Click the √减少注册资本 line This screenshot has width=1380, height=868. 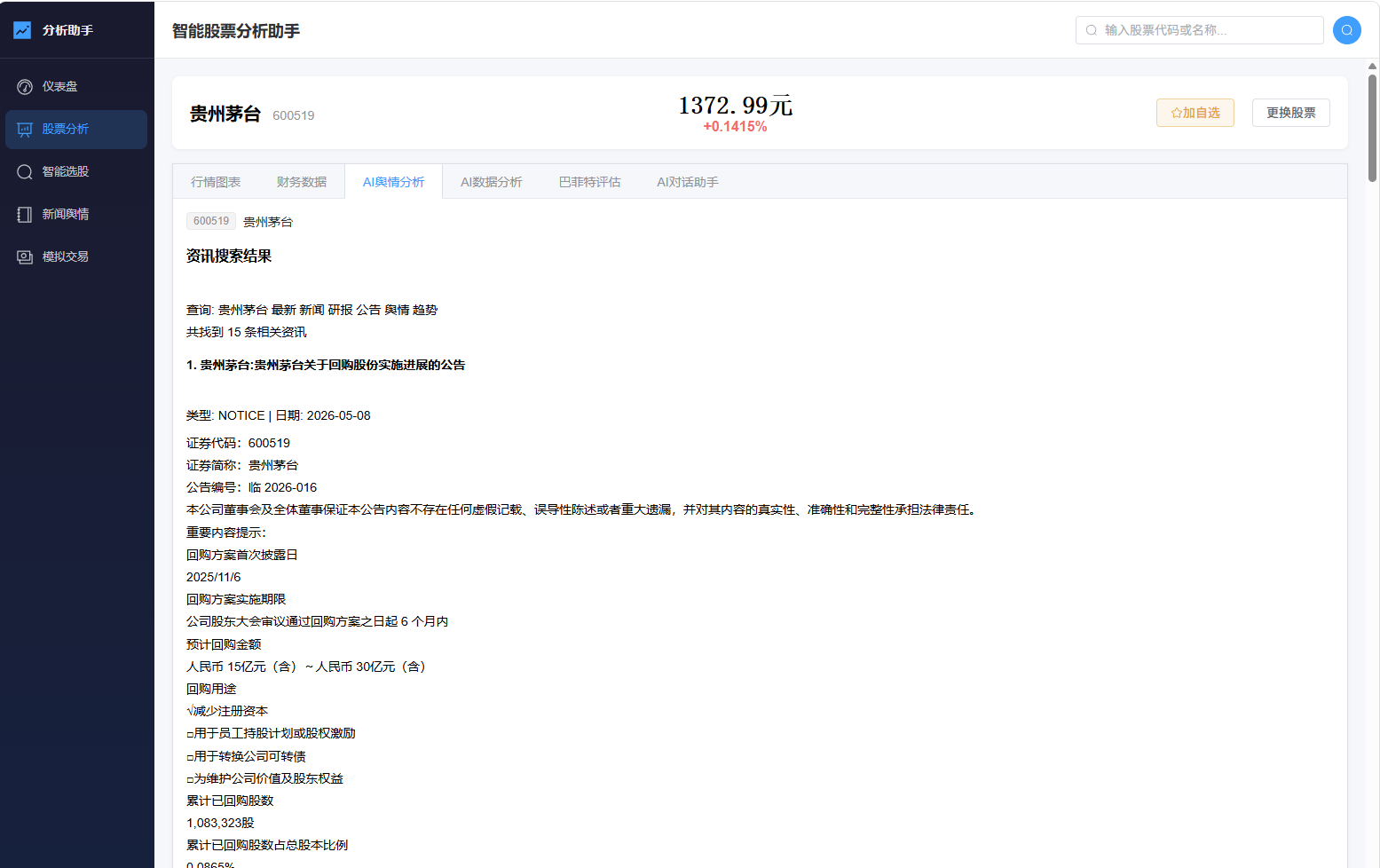(x=227, y=711)
